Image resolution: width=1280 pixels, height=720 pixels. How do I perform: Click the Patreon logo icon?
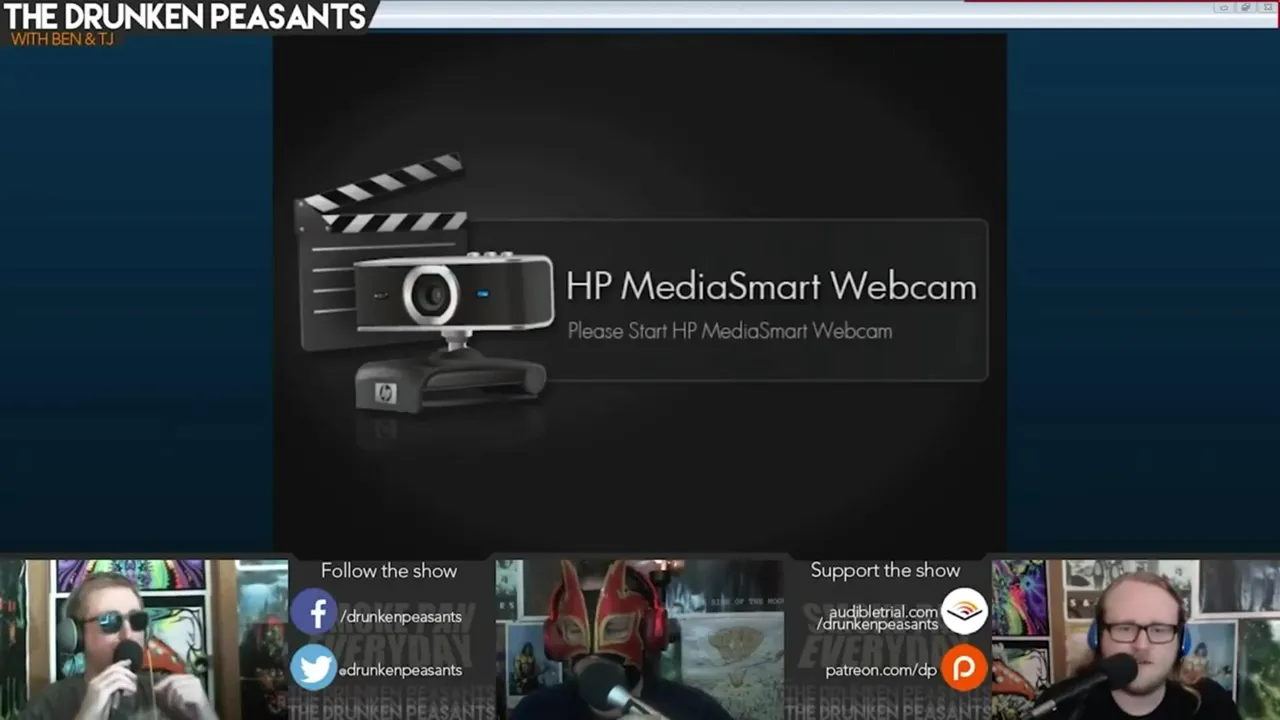pos(964,668)
